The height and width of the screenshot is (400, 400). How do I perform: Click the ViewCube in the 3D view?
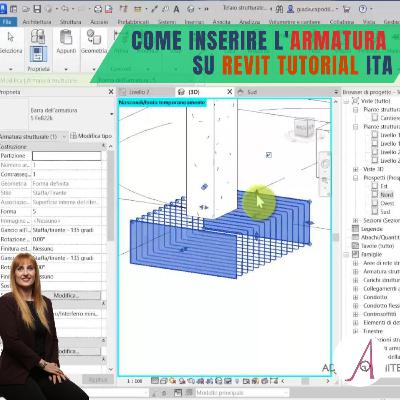pyautogui.click(x=304, y=128)
